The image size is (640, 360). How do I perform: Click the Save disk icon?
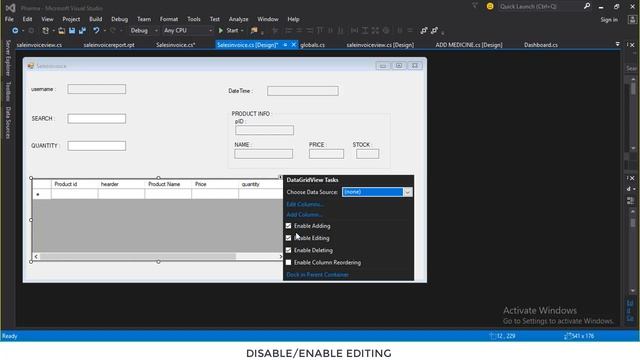coord(72,31)
